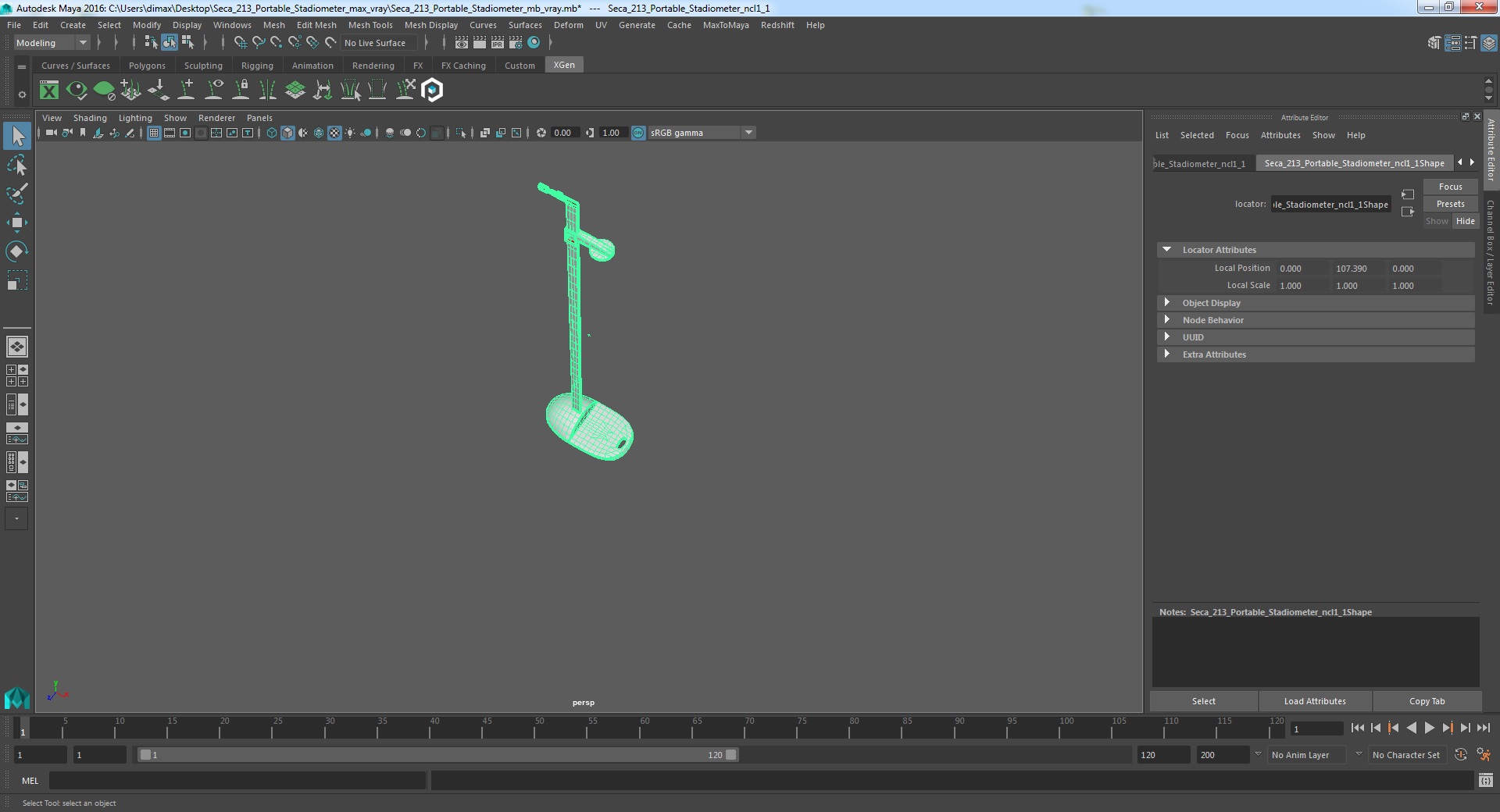Viewport: 1500px width, 812px height.
Task: Click the input connections arrow icon
Action: point(1408,194)
